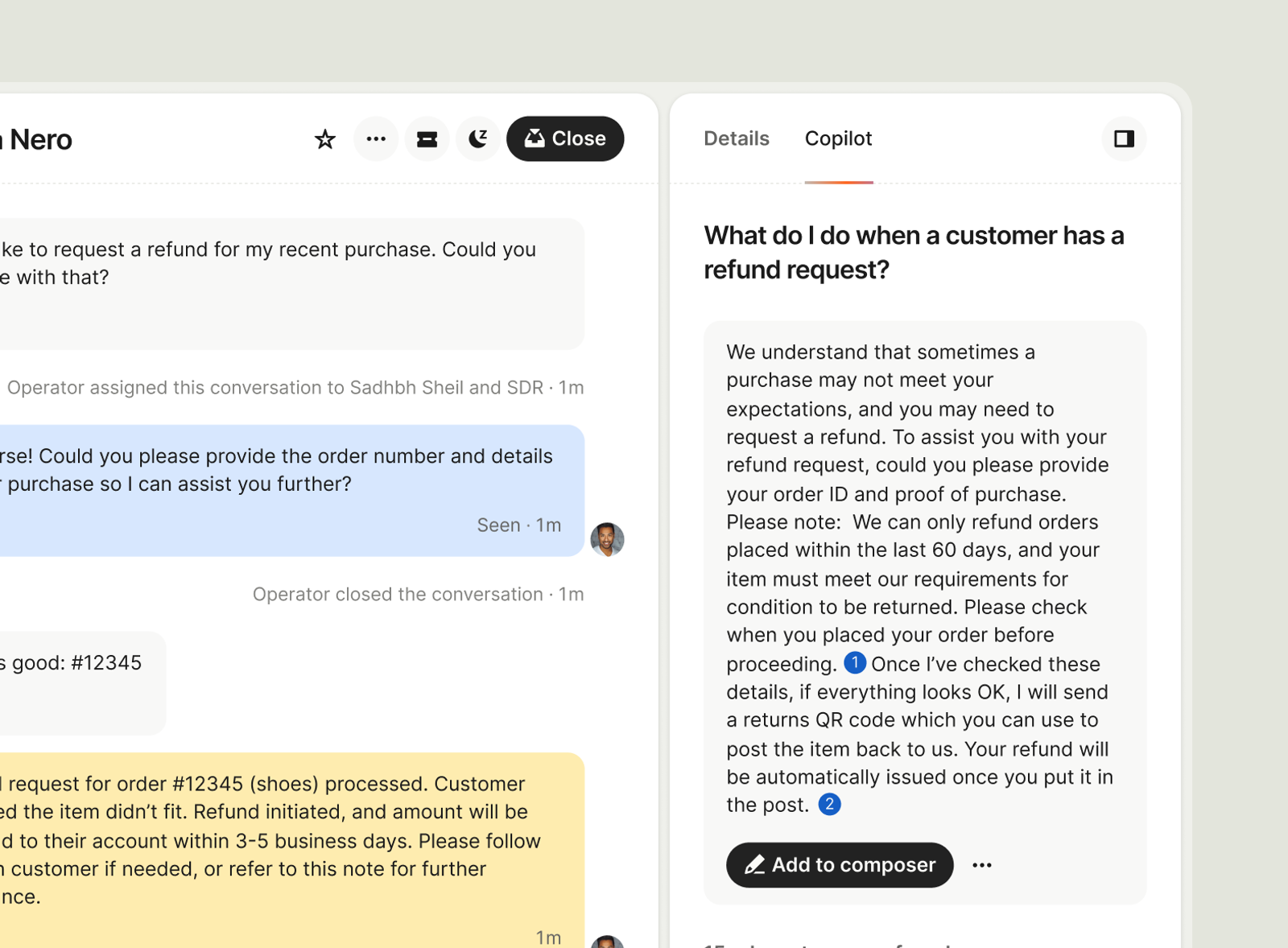
Task: Open source citation number 1
Action: point(855,663)
